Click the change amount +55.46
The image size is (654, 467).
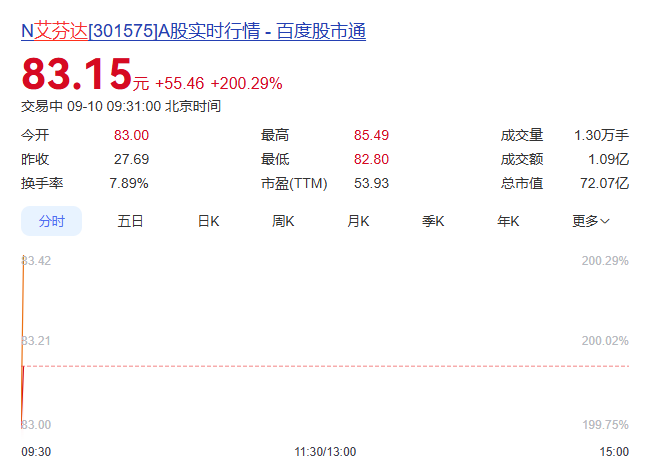[180, 83]
